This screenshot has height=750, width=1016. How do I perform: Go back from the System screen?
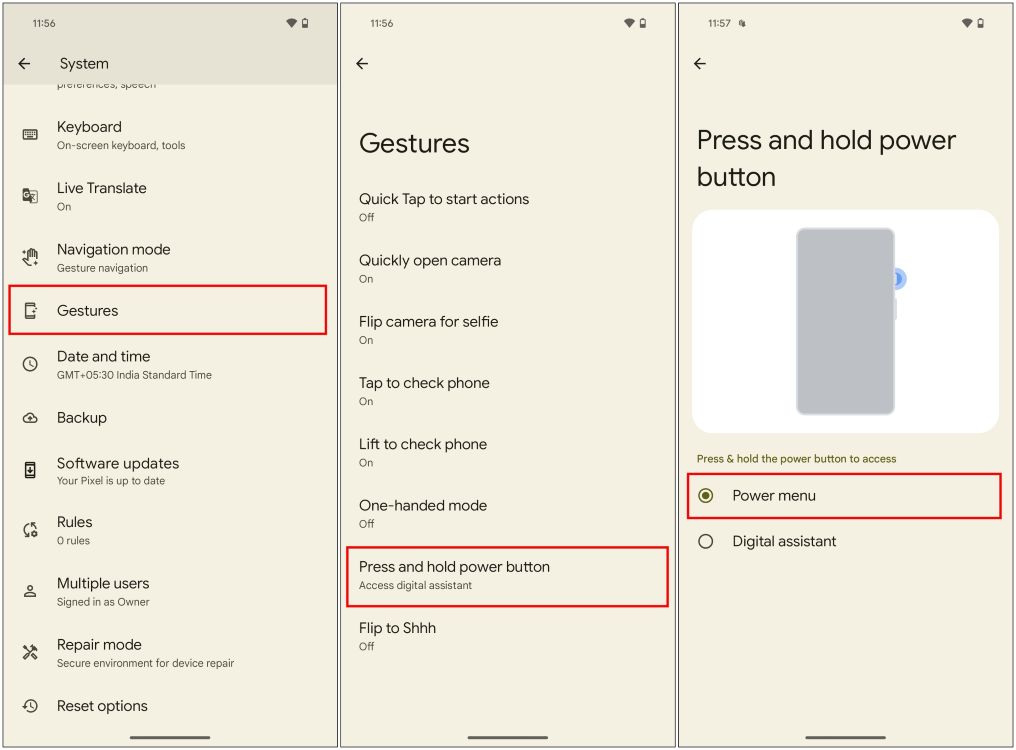point(24,64)
